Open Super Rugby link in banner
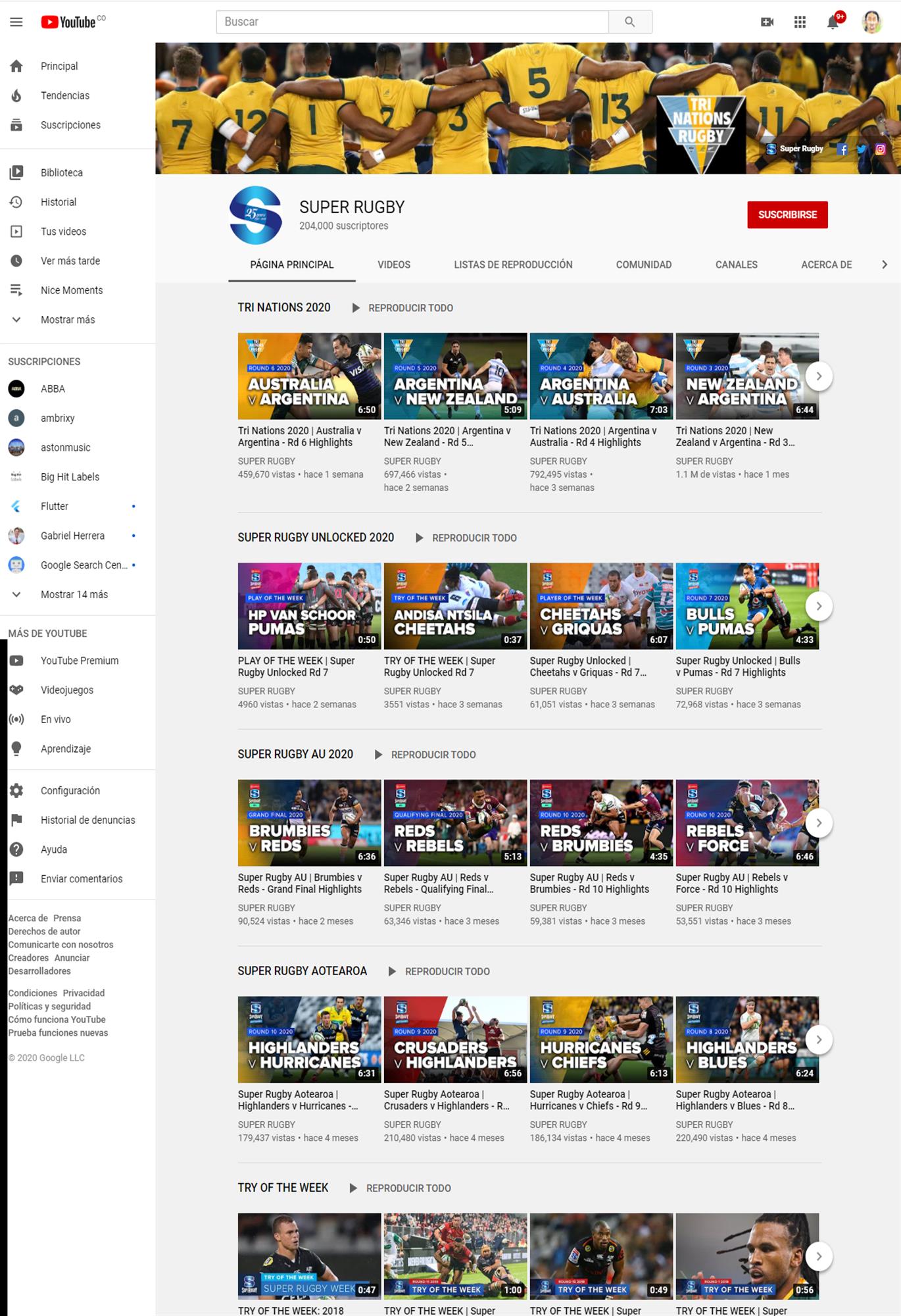 (x=795, y=149)
